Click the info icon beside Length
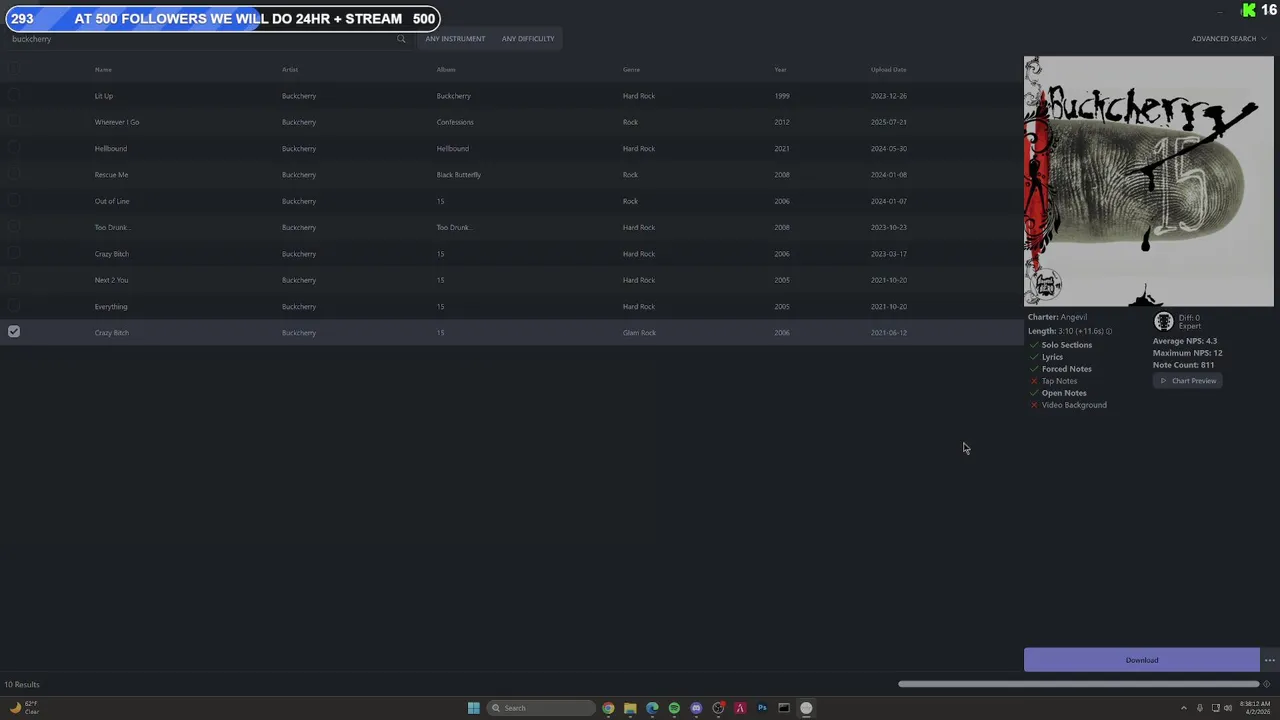Viewport: 1280px width, 720px height. (x=1109, y=331)
